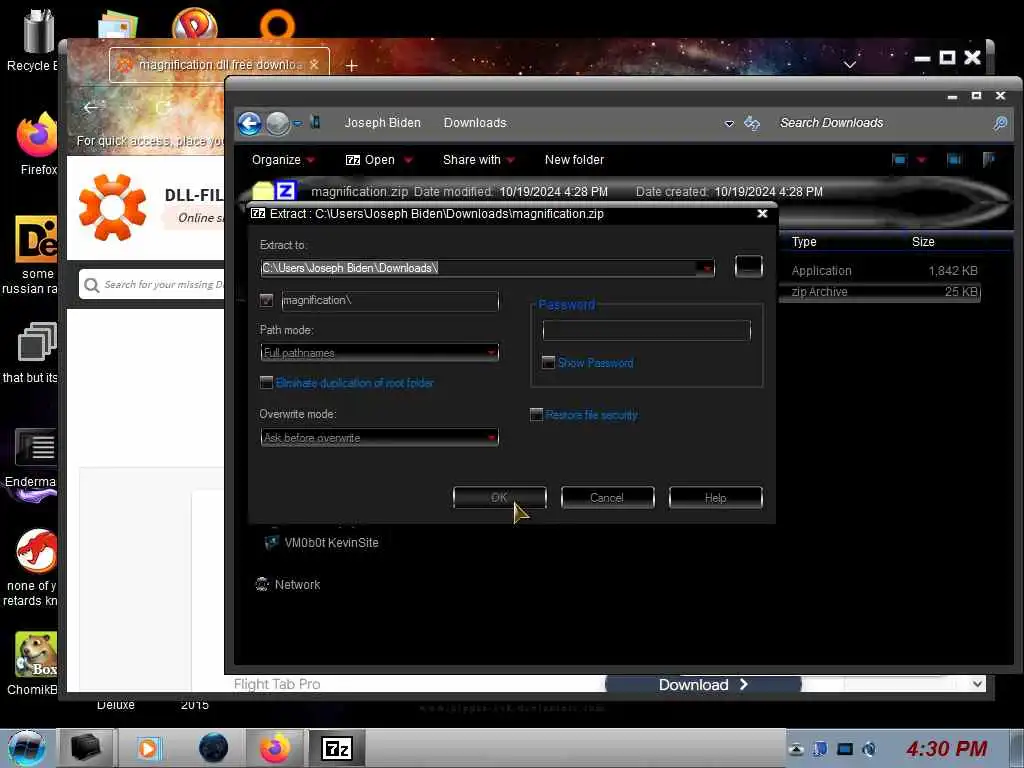
Task: Expand the view options dropdown arrow
Action: [921, 160]
